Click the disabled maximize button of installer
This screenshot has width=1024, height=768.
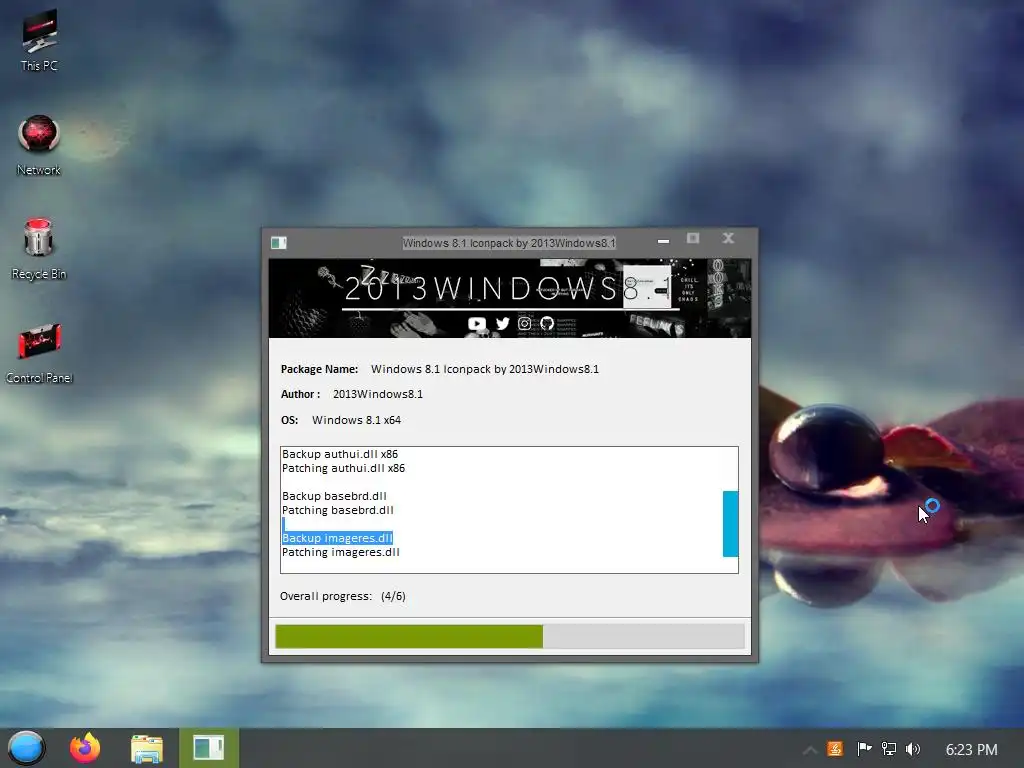click(693, 238)
